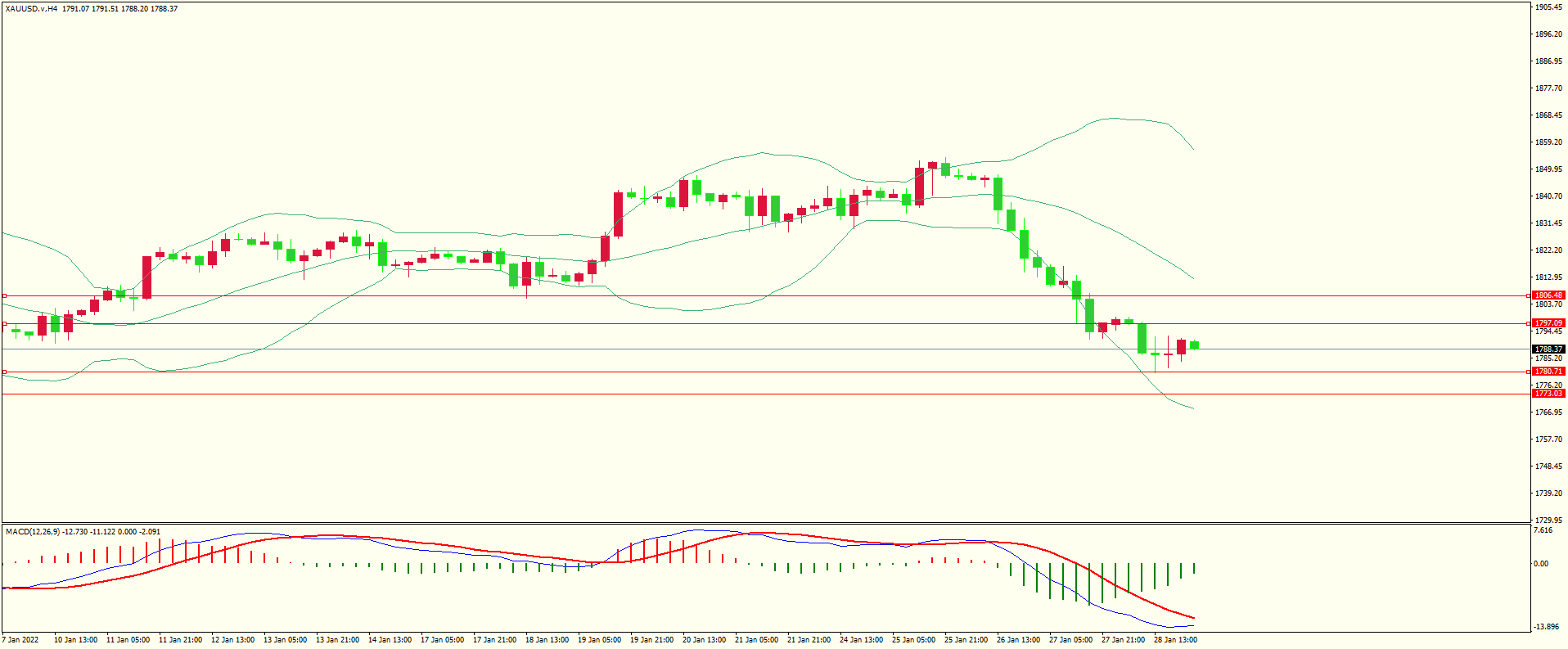The height and width of the screenshot is (649, 1568).
Task: Click the 1766.95 price axis label
Action: (x=1549, y=412)
